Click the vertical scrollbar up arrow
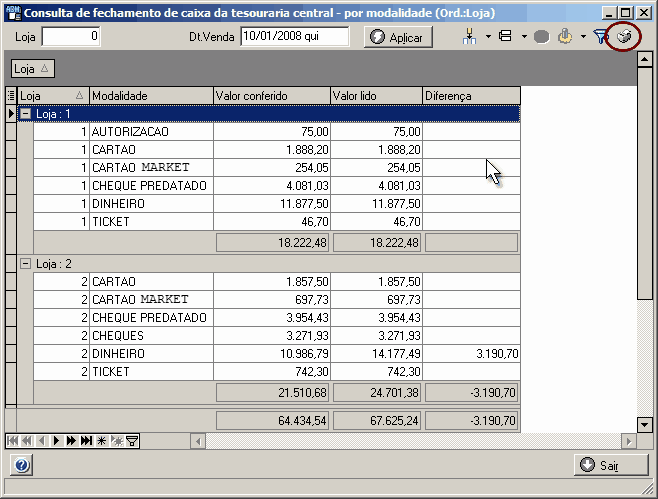Image resolution: width=658 pixels, height=499 pixels. pos(645,59)
